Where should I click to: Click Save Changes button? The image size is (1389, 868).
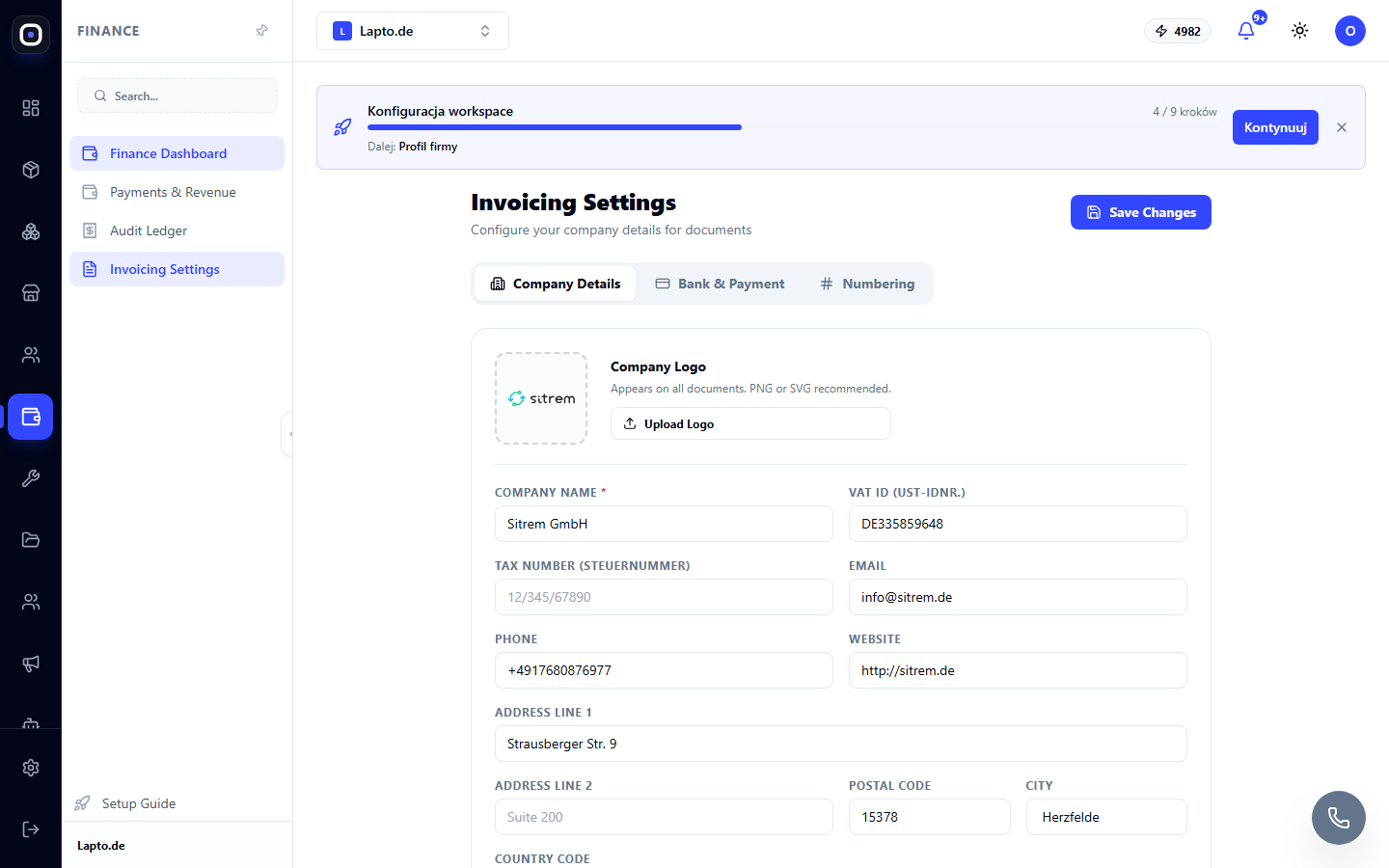pos(1141,212)
